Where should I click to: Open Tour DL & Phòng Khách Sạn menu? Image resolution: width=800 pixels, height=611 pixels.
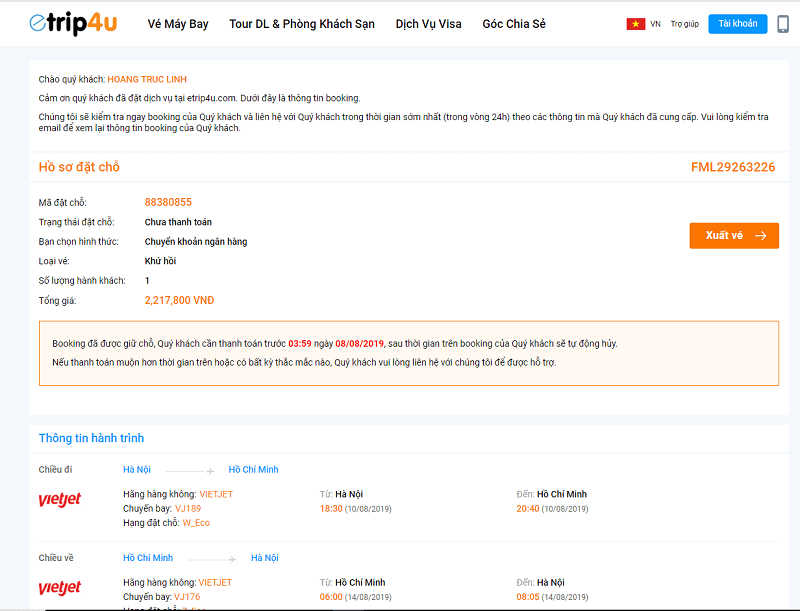pos(302,24)
